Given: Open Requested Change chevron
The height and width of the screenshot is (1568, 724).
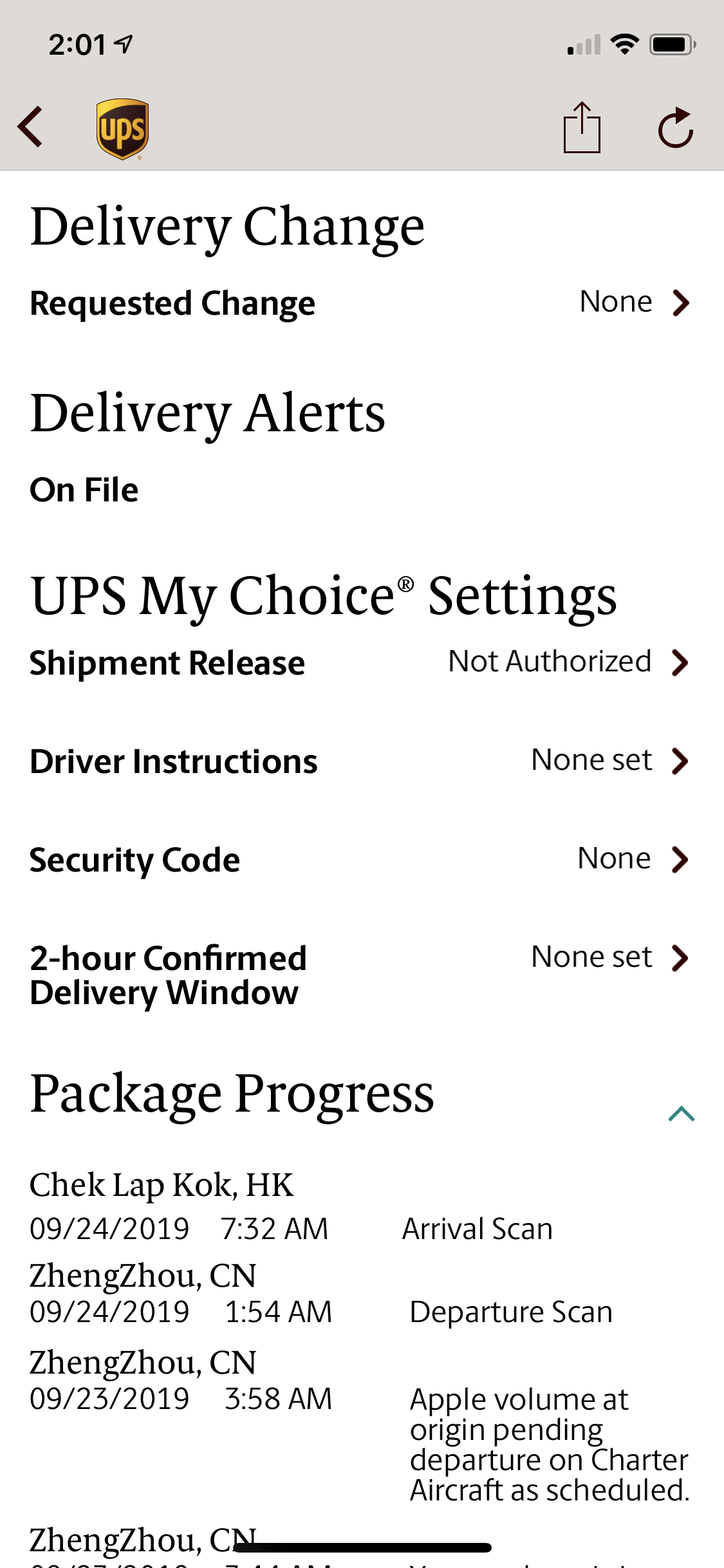Looking at the screenshot, I should pos(681,303).
